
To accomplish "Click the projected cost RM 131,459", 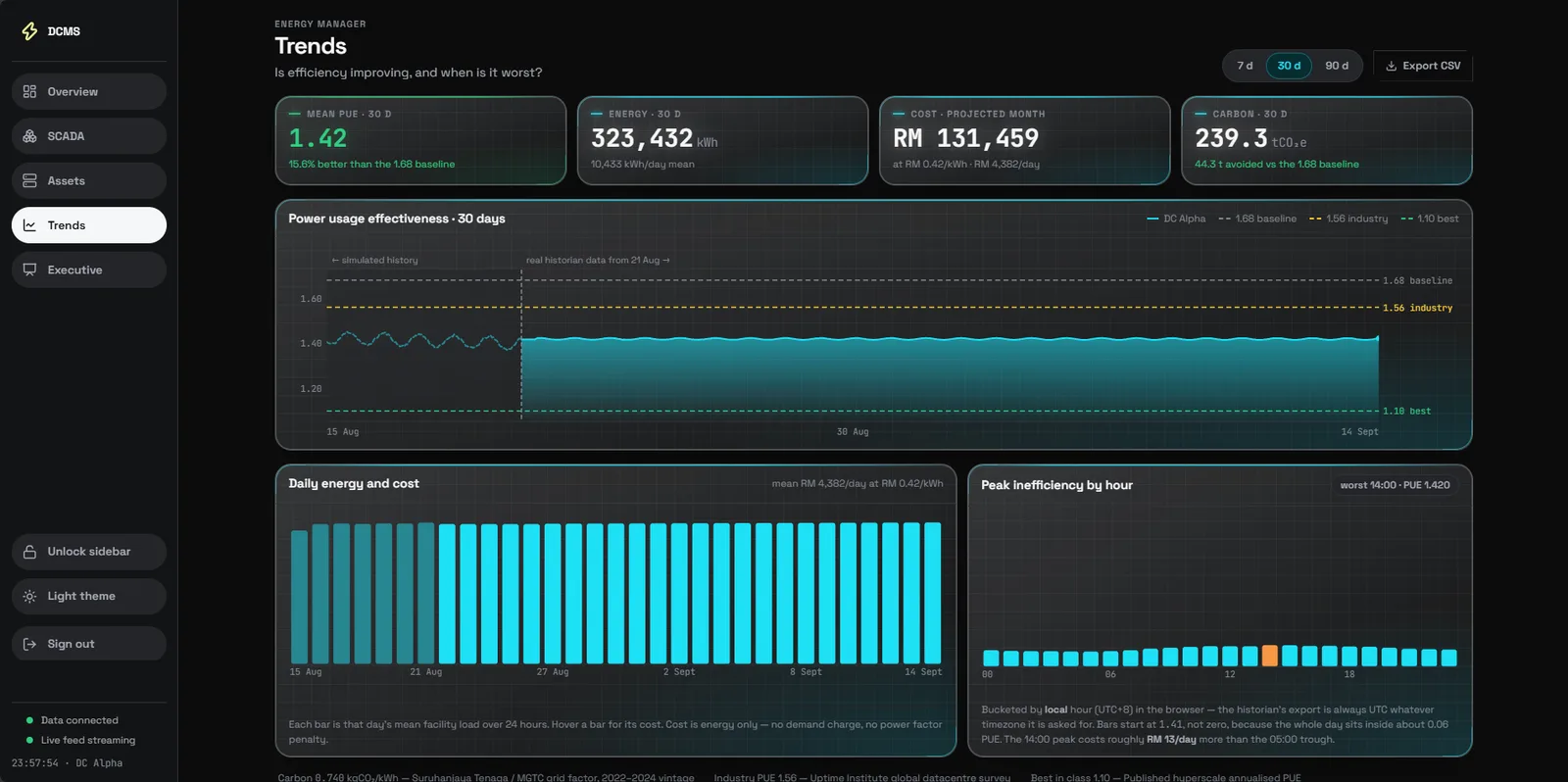I will tap(965, 138).
